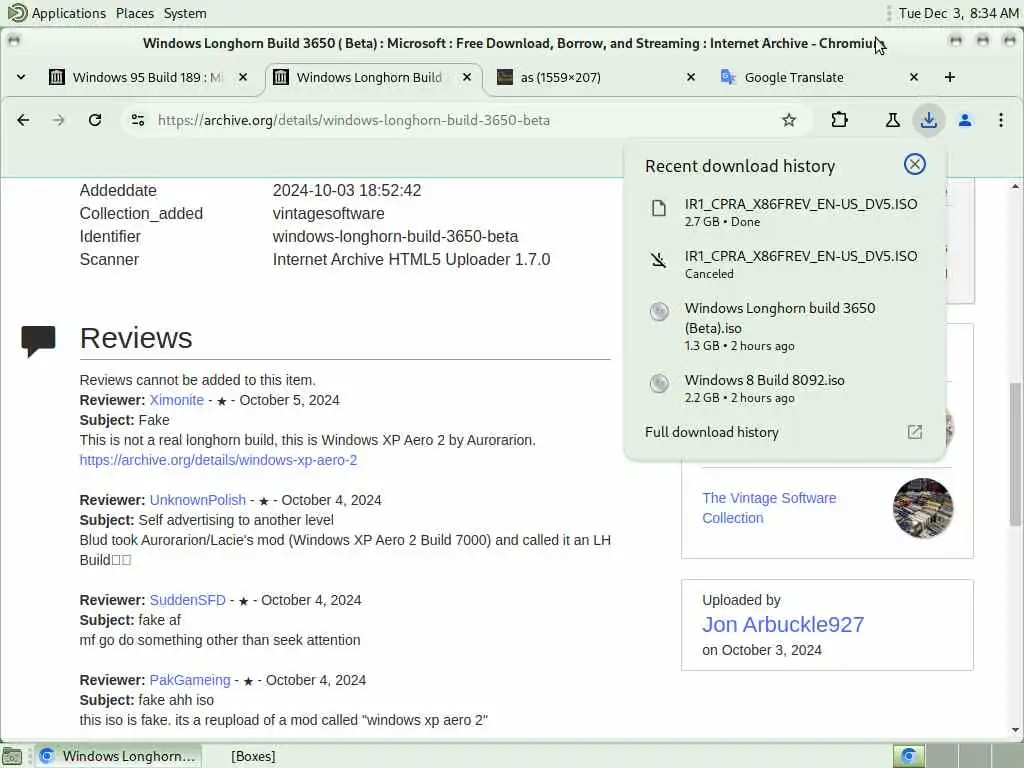Close the Windows 95 Build 189 tab
Viewport: 1024px width, 768px height.
(x=243, y=77)
